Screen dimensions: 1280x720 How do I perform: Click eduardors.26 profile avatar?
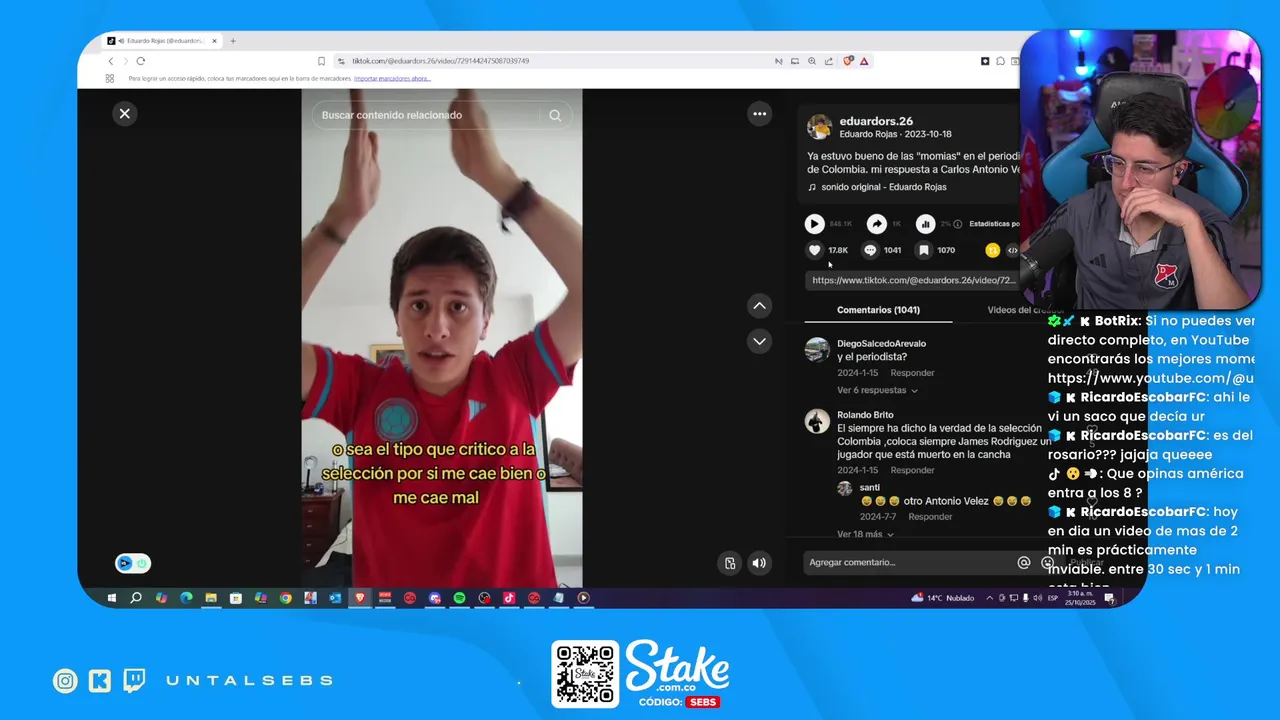tap(819, 126)
